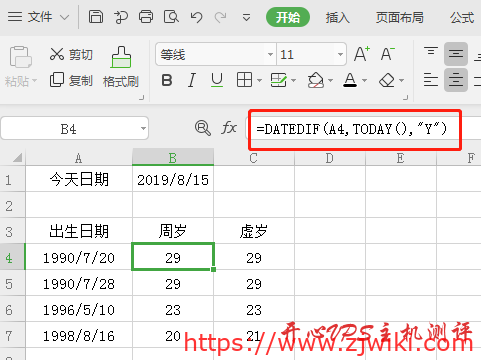This screenshot has height=360, width=481.
Task: Select cell A7 with 1998/8/16
Action: (x=79, y=336)
